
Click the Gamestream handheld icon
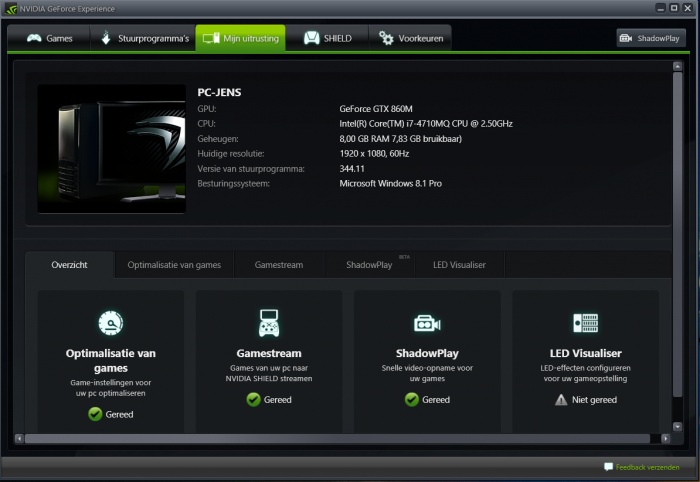pos(269,323)
